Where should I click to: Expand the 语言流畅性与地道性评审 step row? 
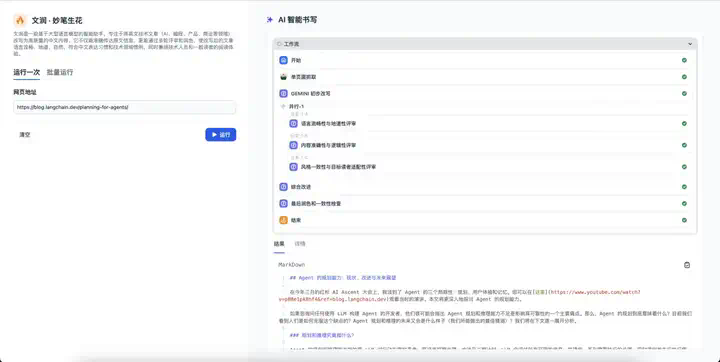point(489,124)
